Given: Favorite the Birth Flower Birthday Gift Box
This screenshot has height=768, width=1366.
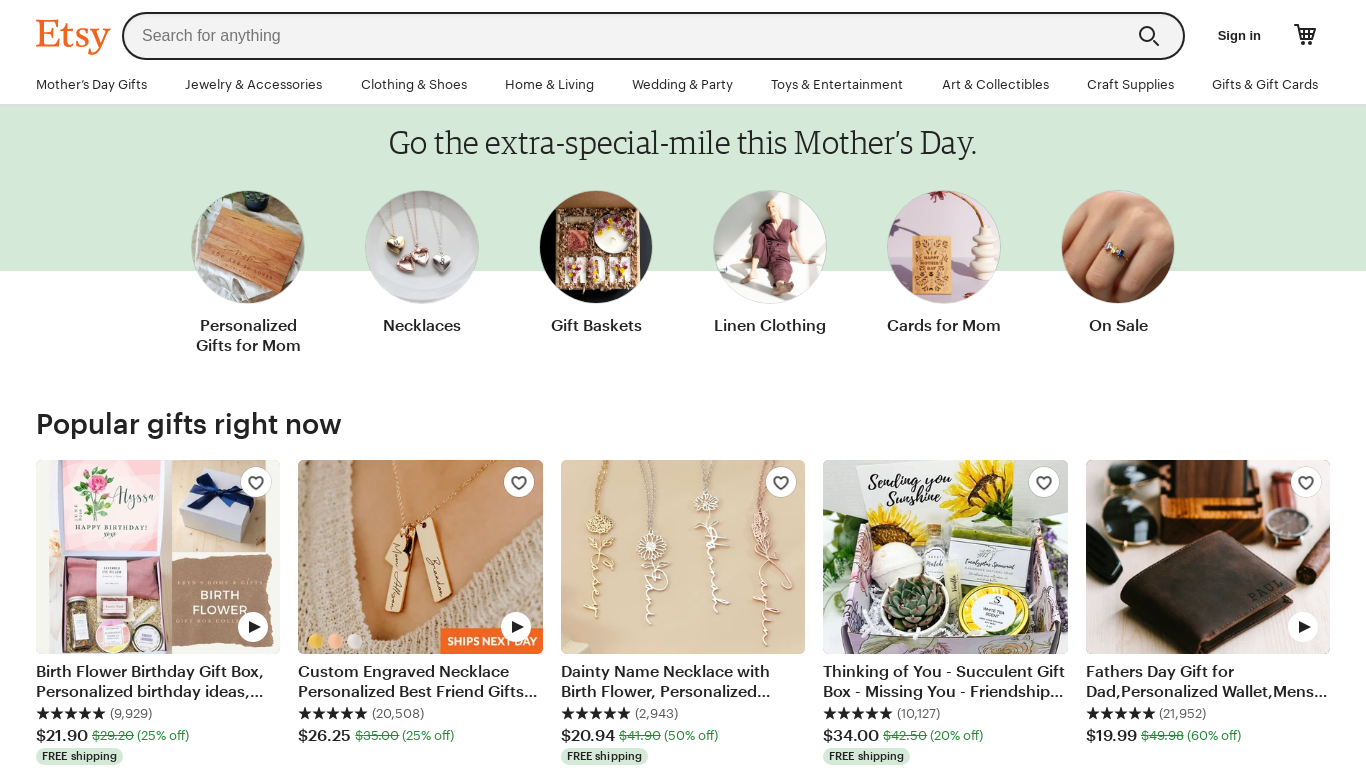Looking at the screenshot, I should pos(256,483).
